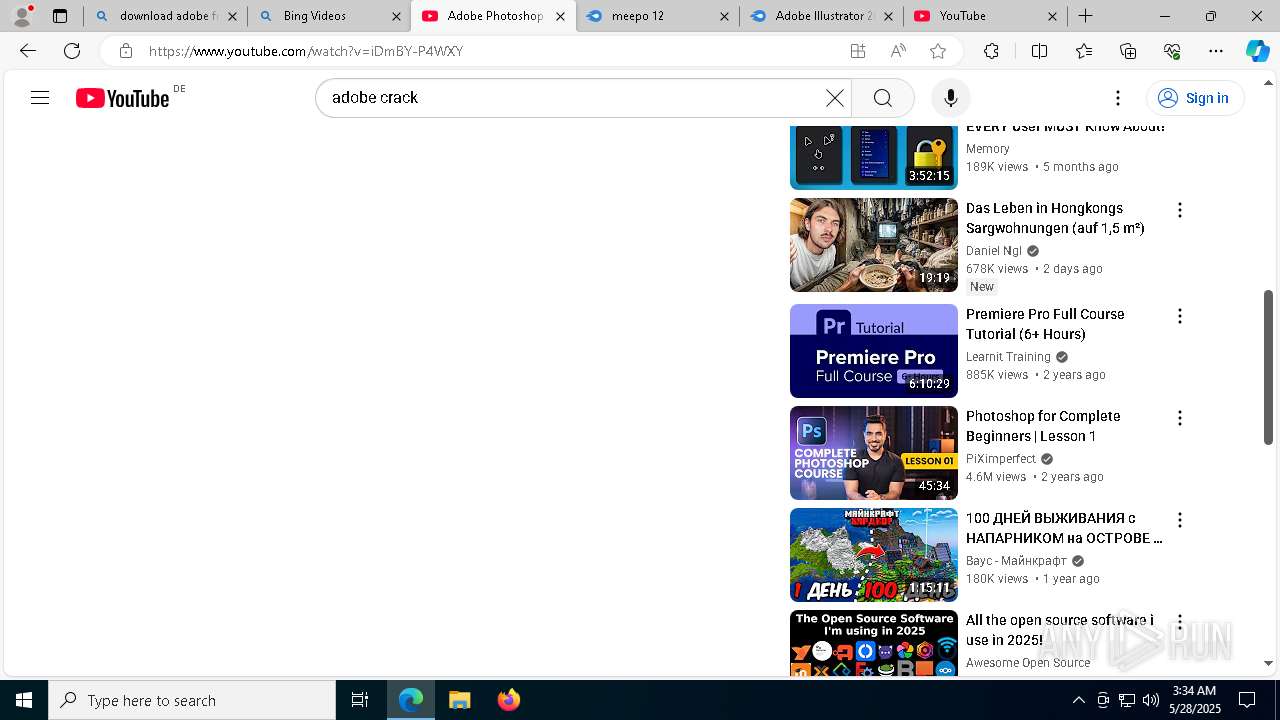Open Task View on the taskbar
The image size is (1280, 720).
360,700
